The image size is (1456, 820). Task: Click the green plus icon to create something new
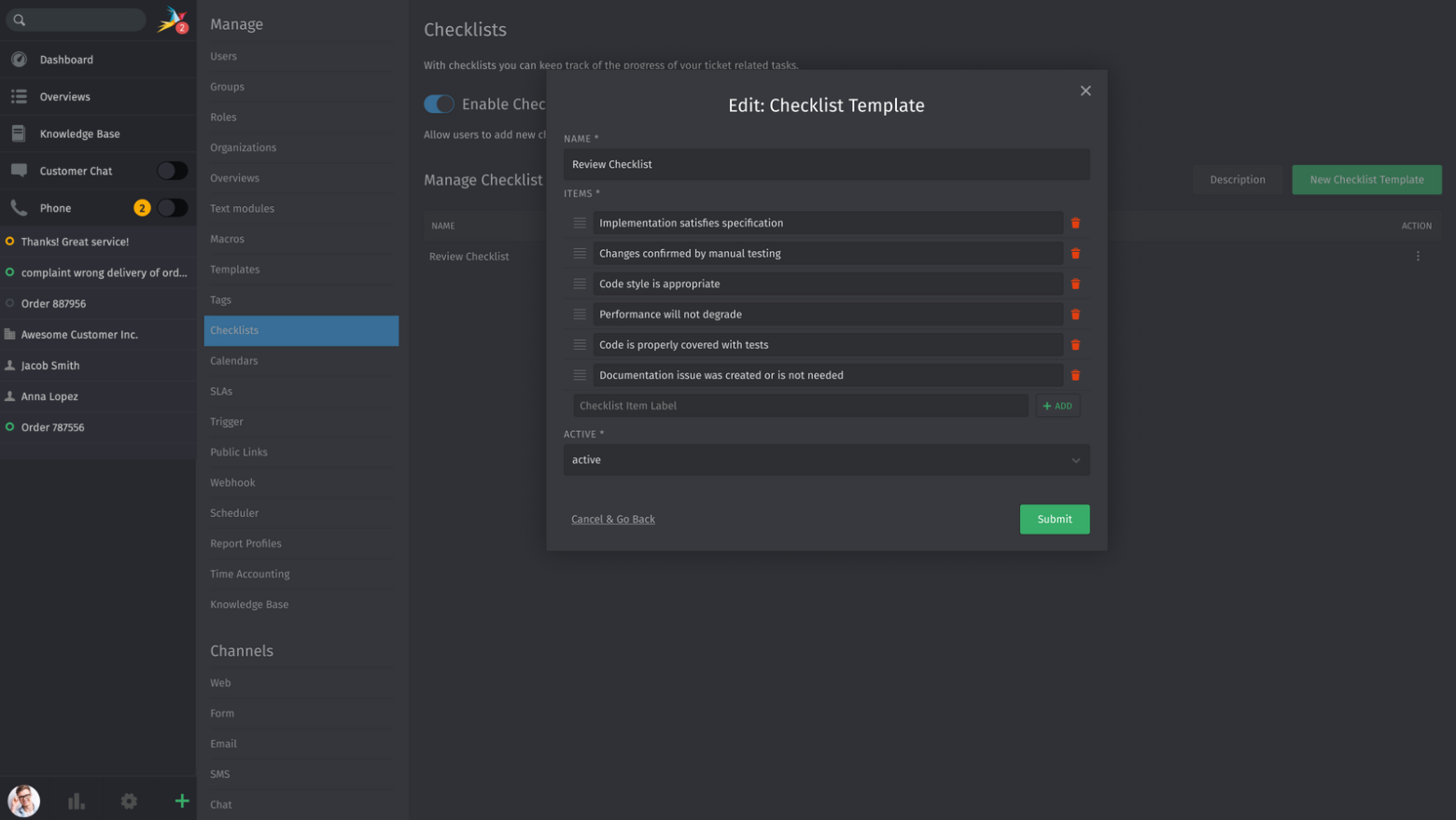click(x=181, y=800)
